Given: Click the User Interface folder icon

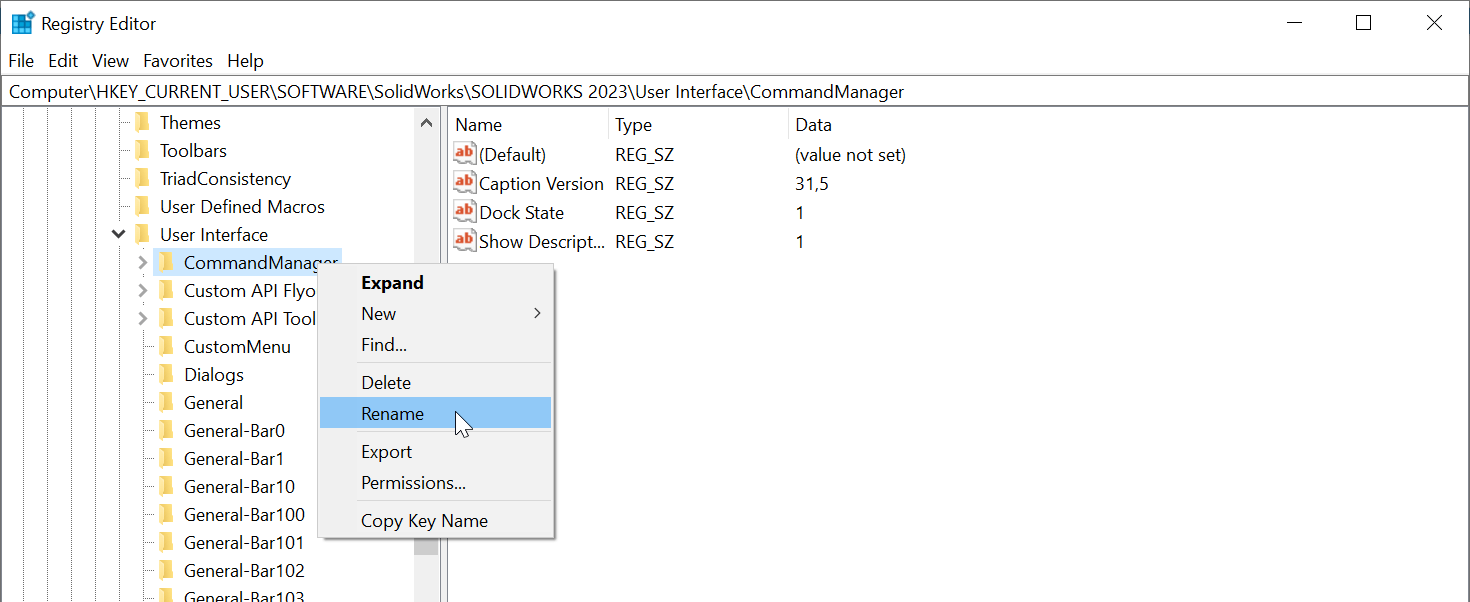Looking at the screenshot, I should click(x=142, y=235).
